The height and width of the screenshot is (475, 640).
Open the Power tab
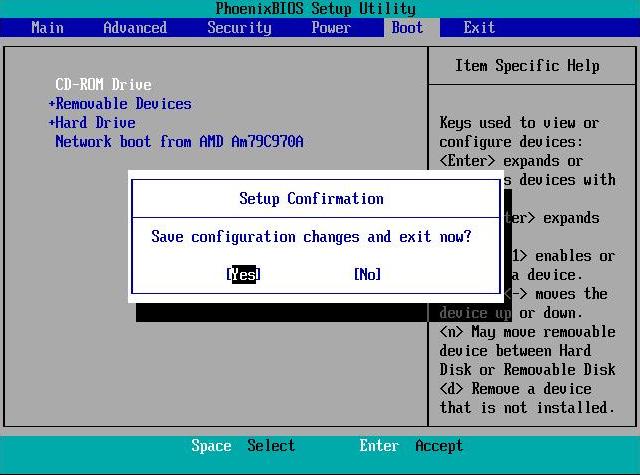[x=331, y=28]
